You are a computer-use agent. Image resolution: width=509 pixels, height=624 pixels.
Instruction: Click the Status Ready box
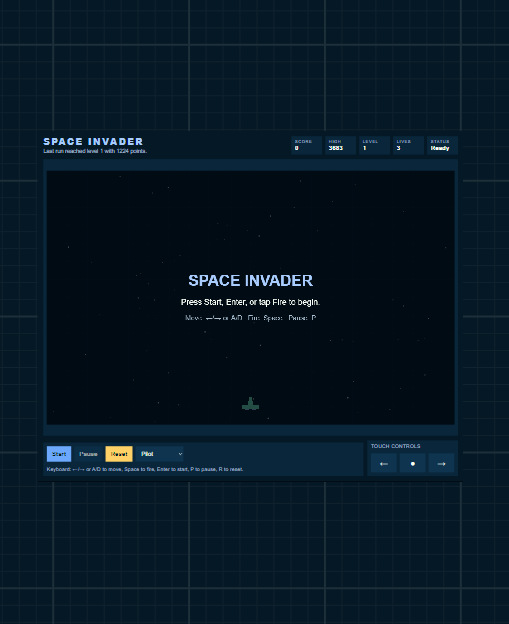(443, 145)
